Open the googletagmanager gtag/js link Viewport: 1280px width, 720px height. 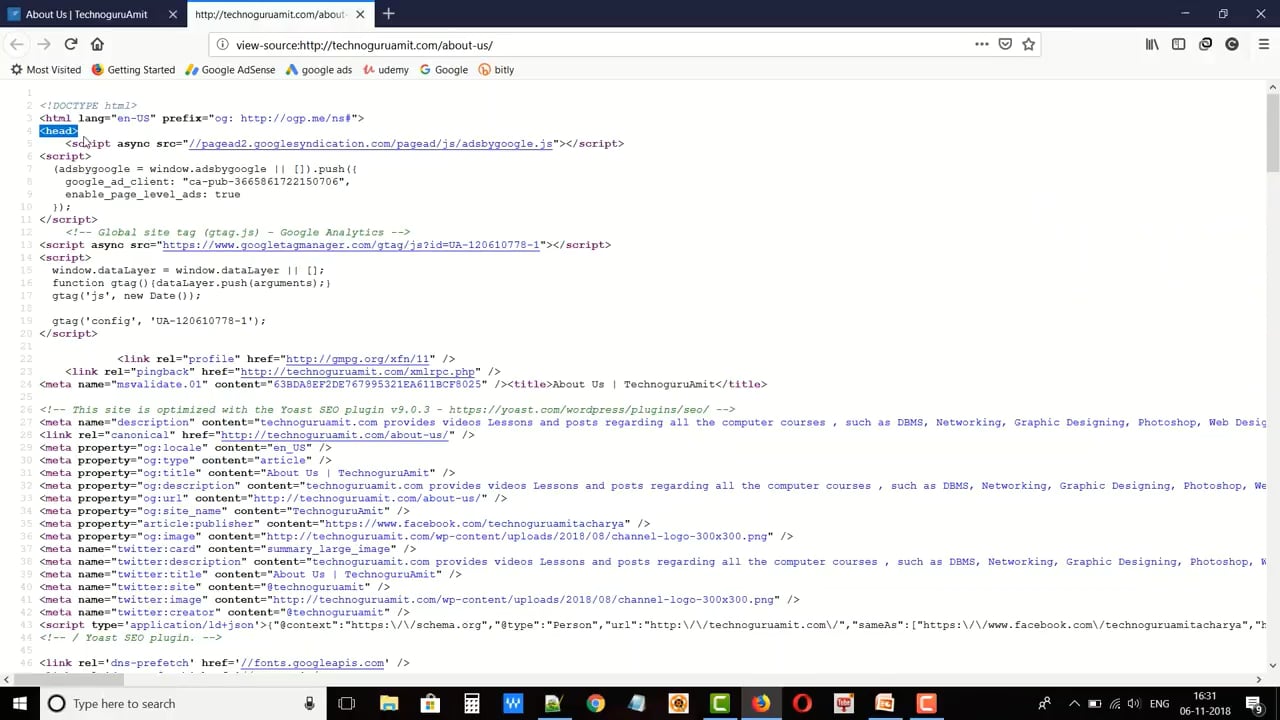[x=351, y=245]
